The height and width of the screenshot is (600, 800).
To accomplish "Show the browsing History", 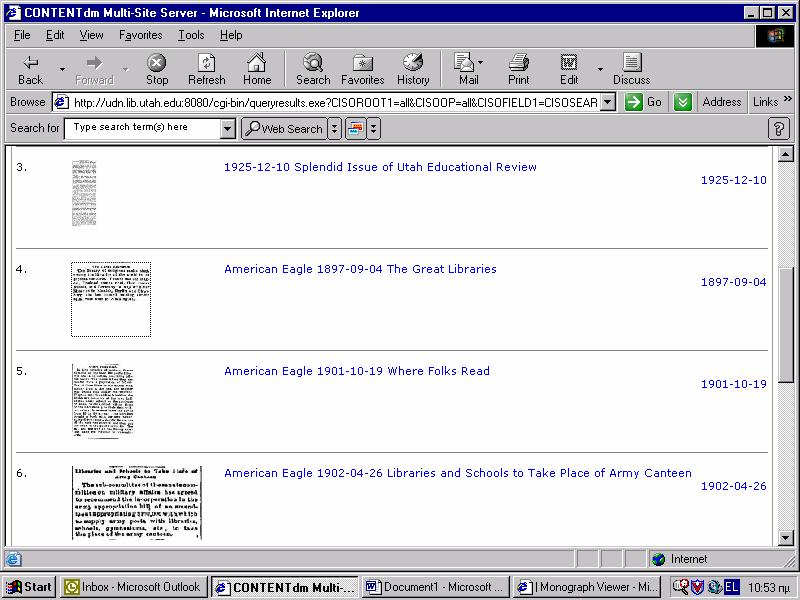I will click(x=413, y=70).
